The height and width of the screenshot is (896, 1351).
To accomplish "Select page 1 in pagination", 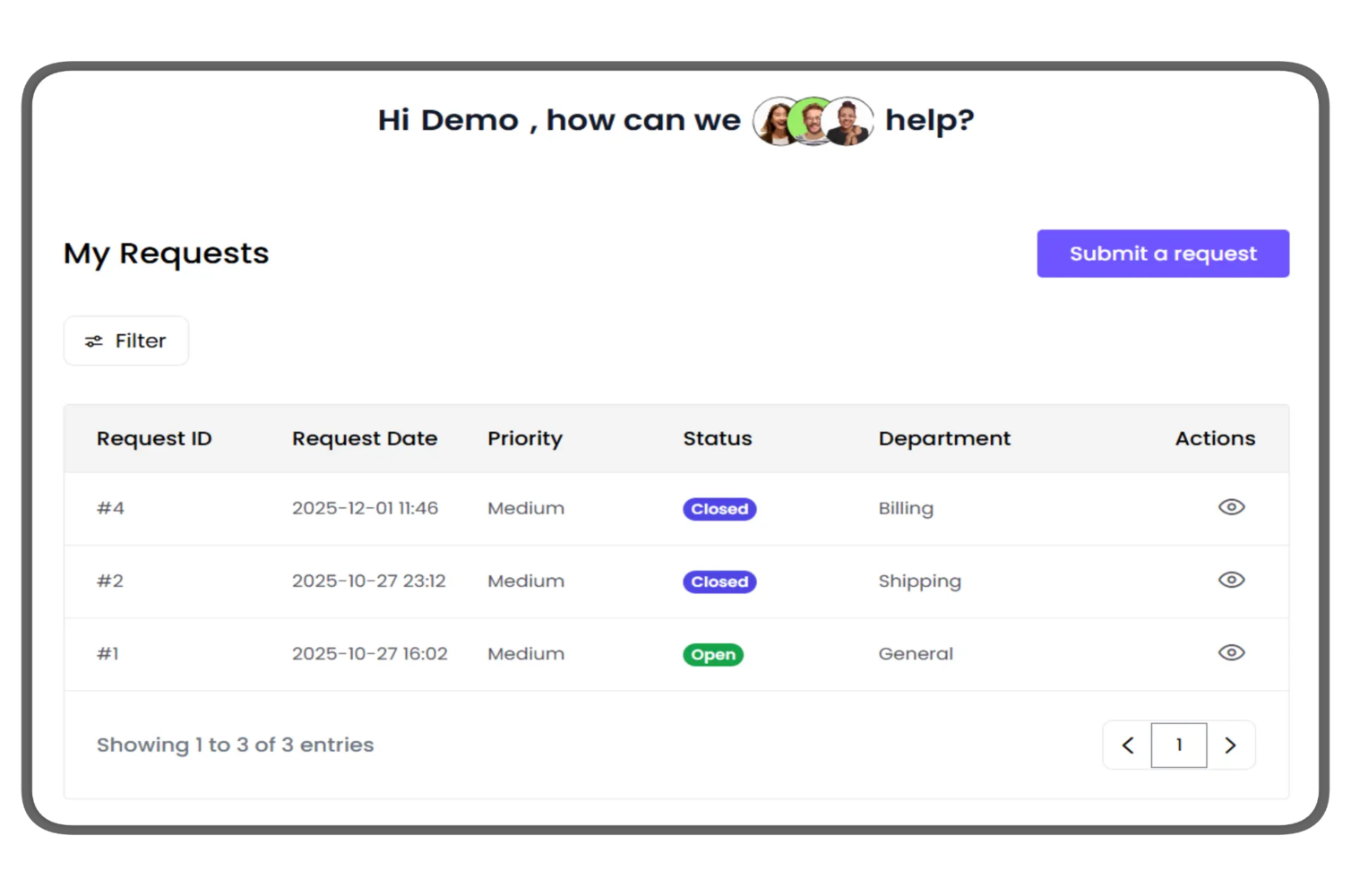I will [x=1178, y=745].
